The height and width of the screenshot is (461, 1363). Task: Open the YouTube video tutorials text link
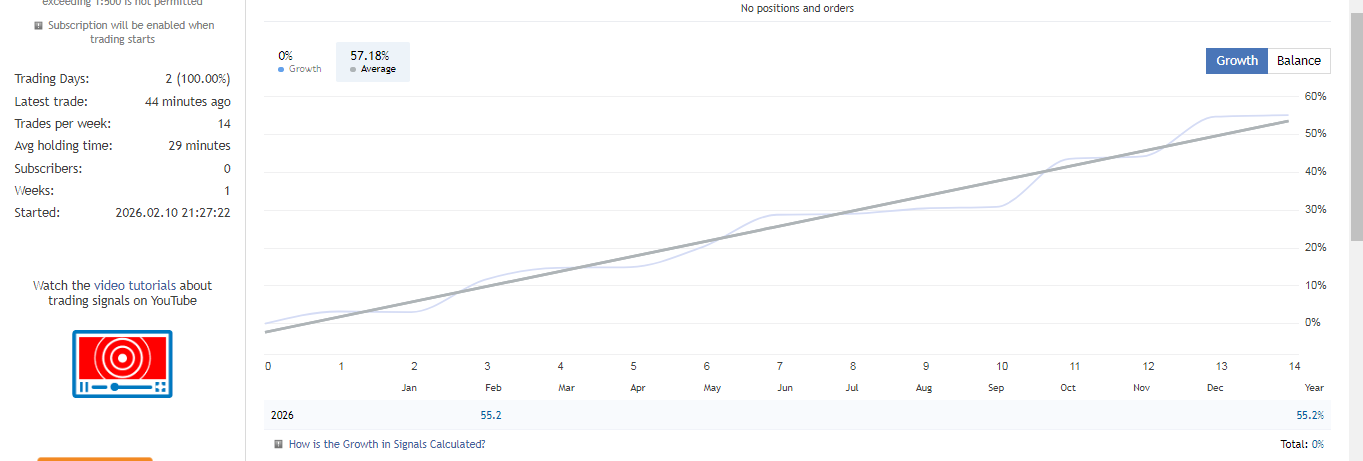[122, 293]
